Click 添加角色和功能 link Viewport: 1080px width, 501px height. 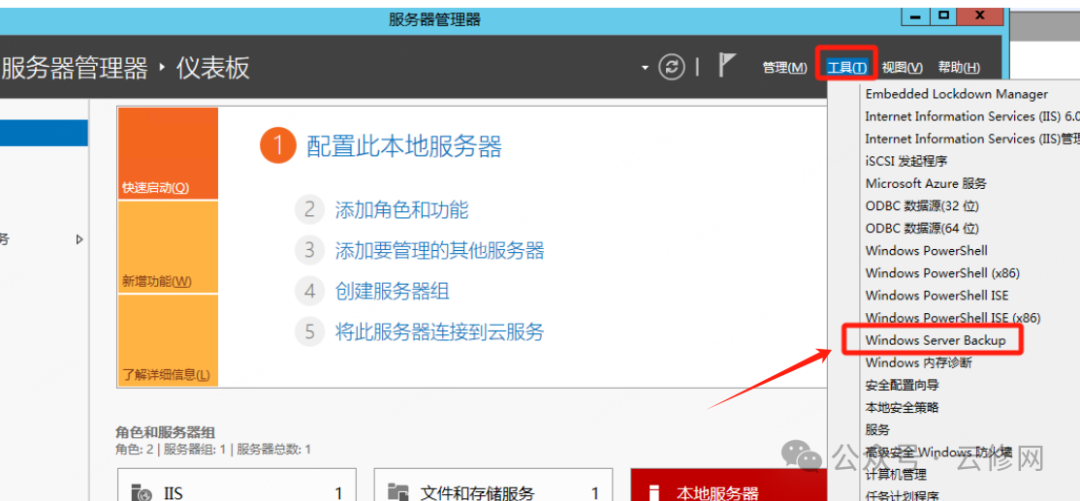402,209
